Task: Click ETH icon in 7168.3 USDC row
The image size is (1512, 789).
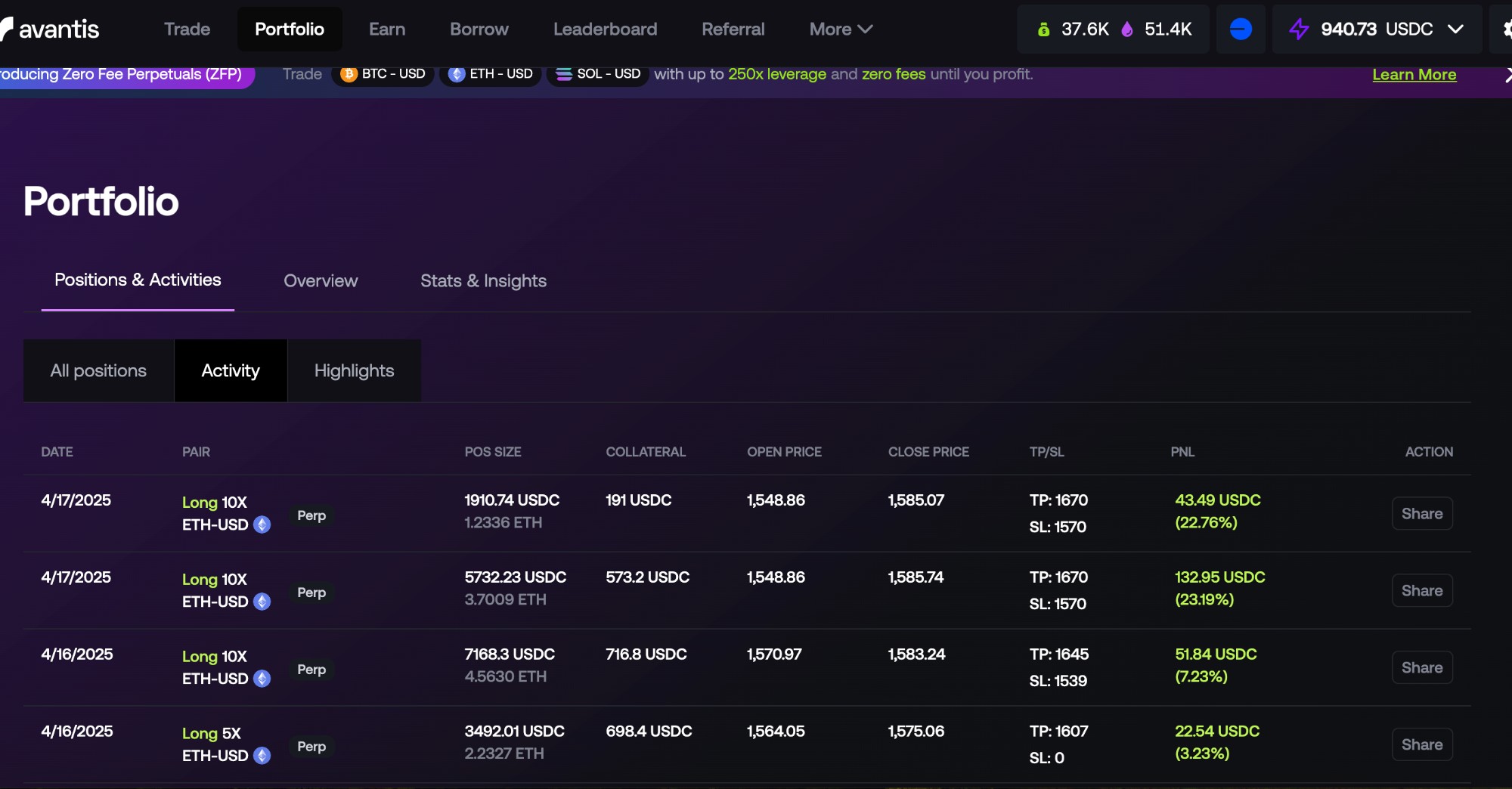Action: coord(262,679)
